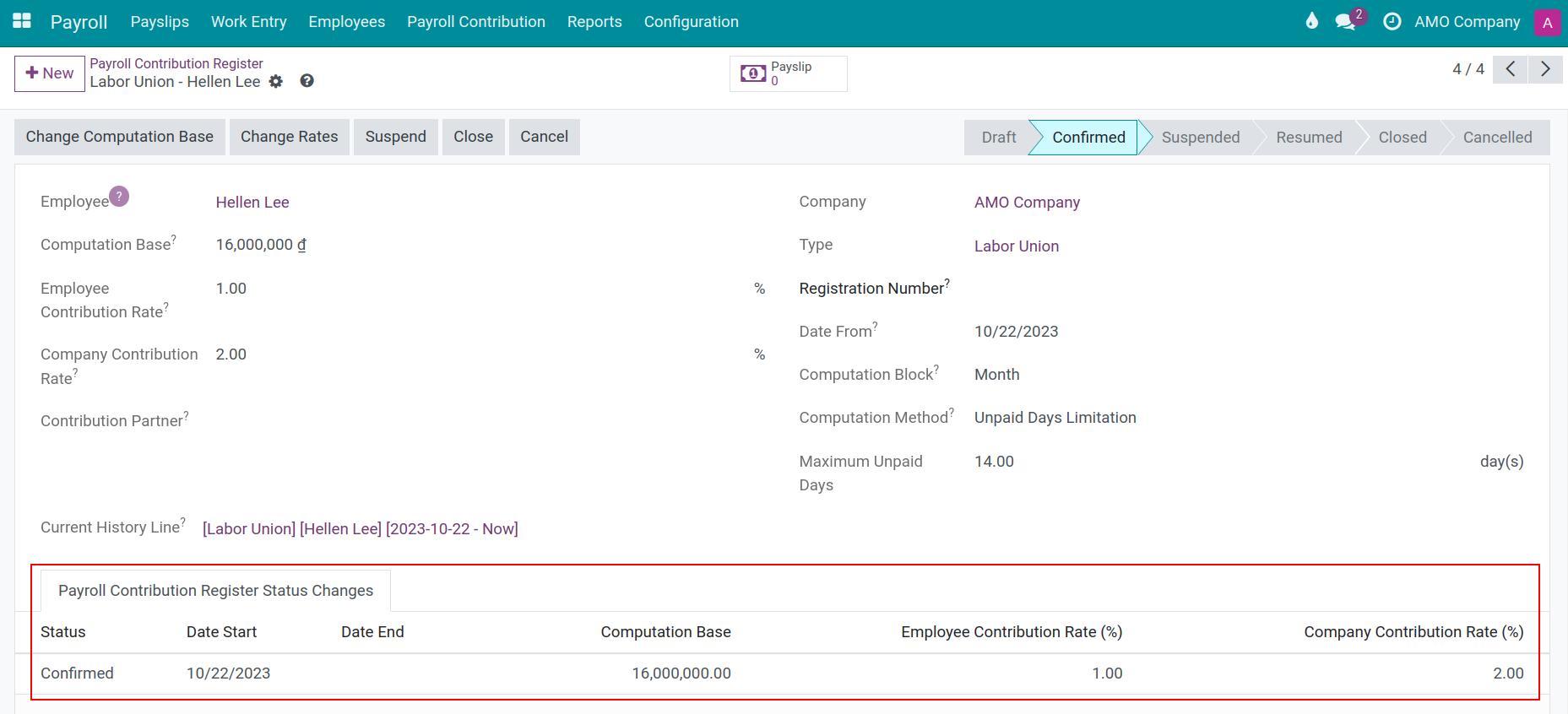The width and height of the screenshot is (1568, 714).
Task: Click the Company Contribution Rate value 2.00
Action: [231, 354]
